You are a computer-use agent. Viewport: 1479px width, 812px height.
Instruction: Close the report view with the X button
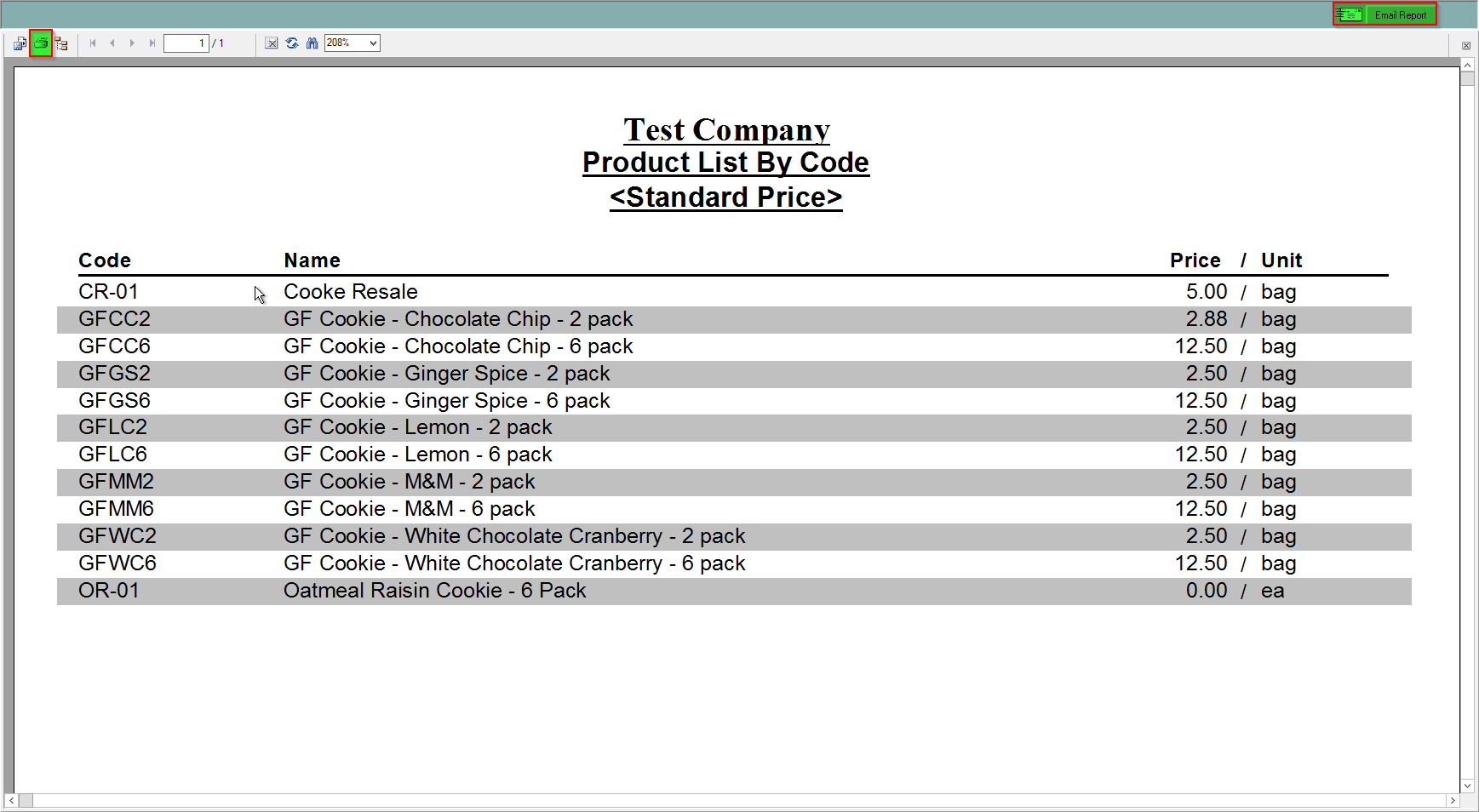[1466, 46]
